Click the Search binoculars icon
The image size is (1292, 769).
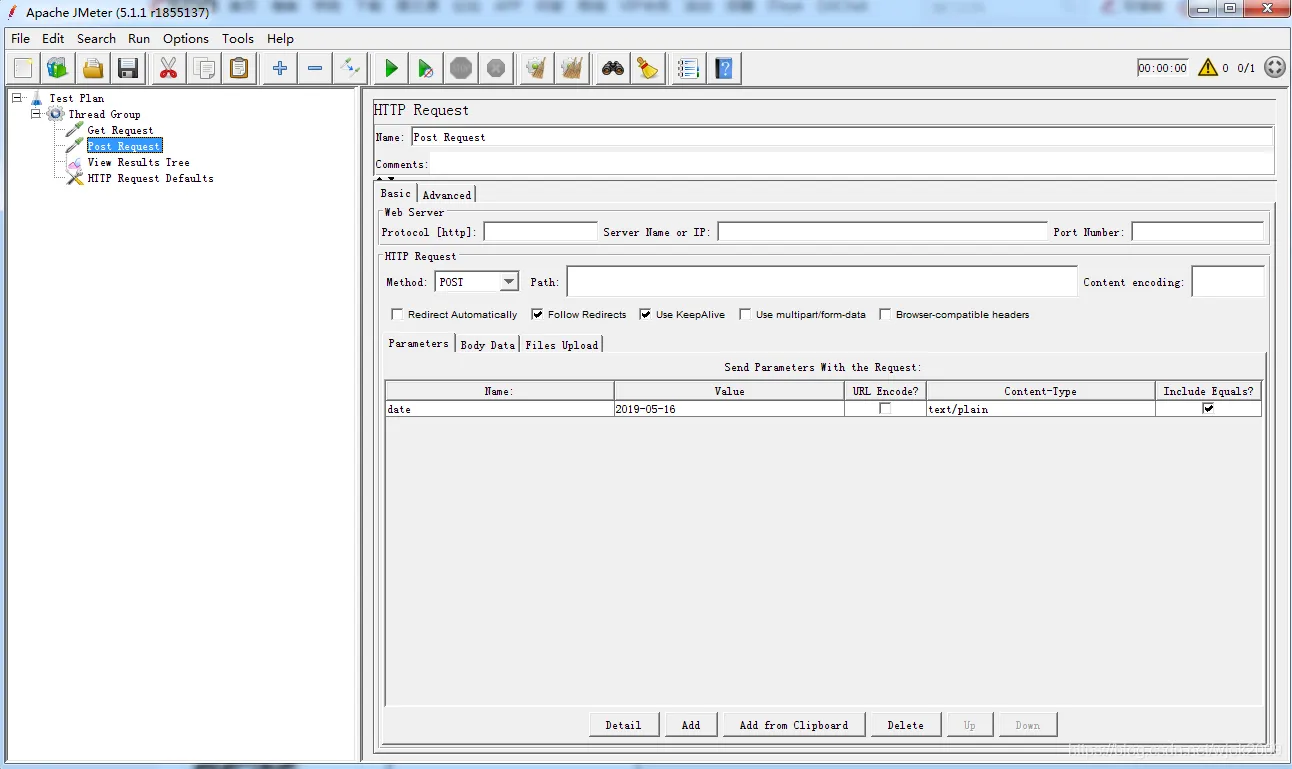tap(613, 68)
